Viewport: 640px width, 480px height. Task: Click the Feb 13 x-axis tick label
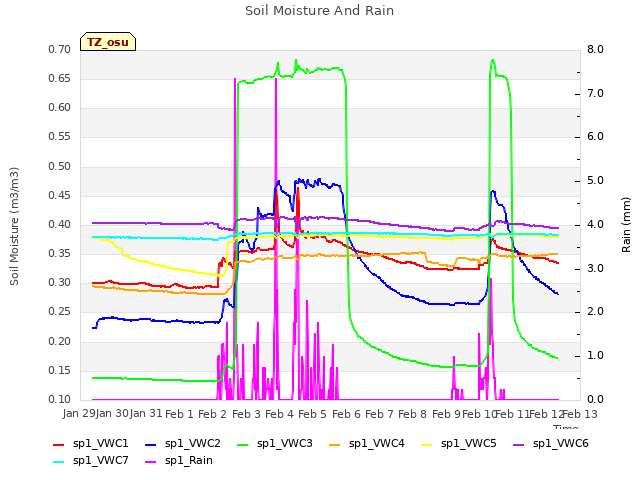tap(580, 414)
